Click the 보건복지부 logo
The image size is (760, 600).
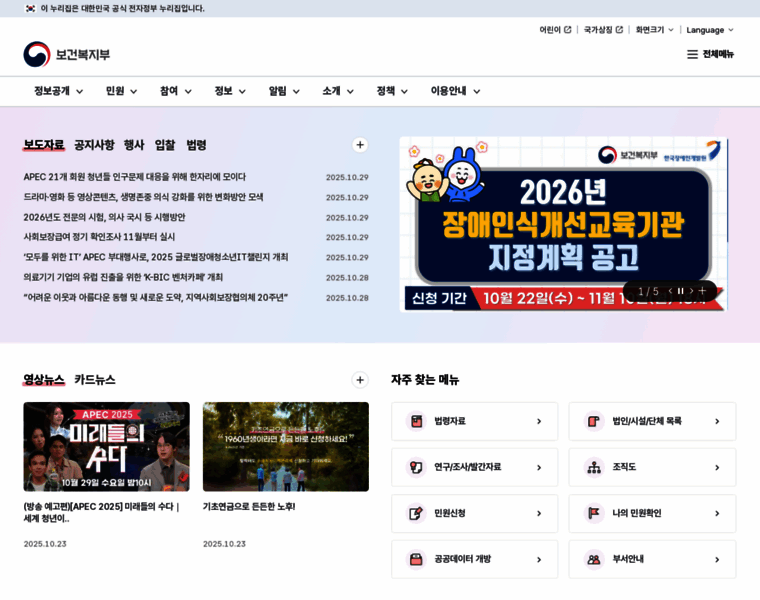(67, 54)
